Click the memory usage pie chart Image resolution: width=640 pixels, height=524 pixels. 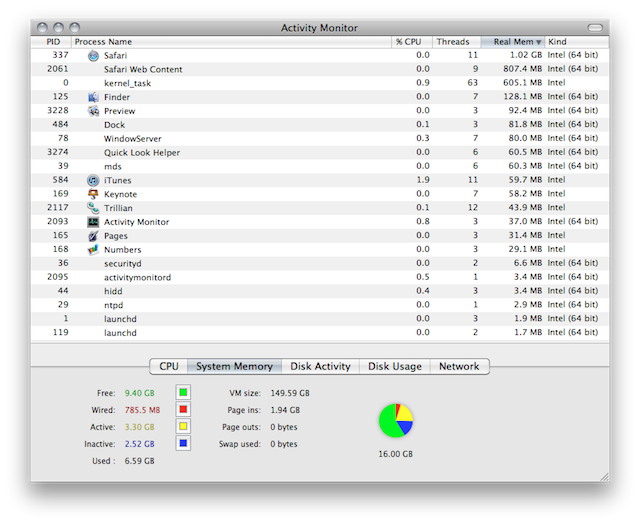(x=396, y=421)
